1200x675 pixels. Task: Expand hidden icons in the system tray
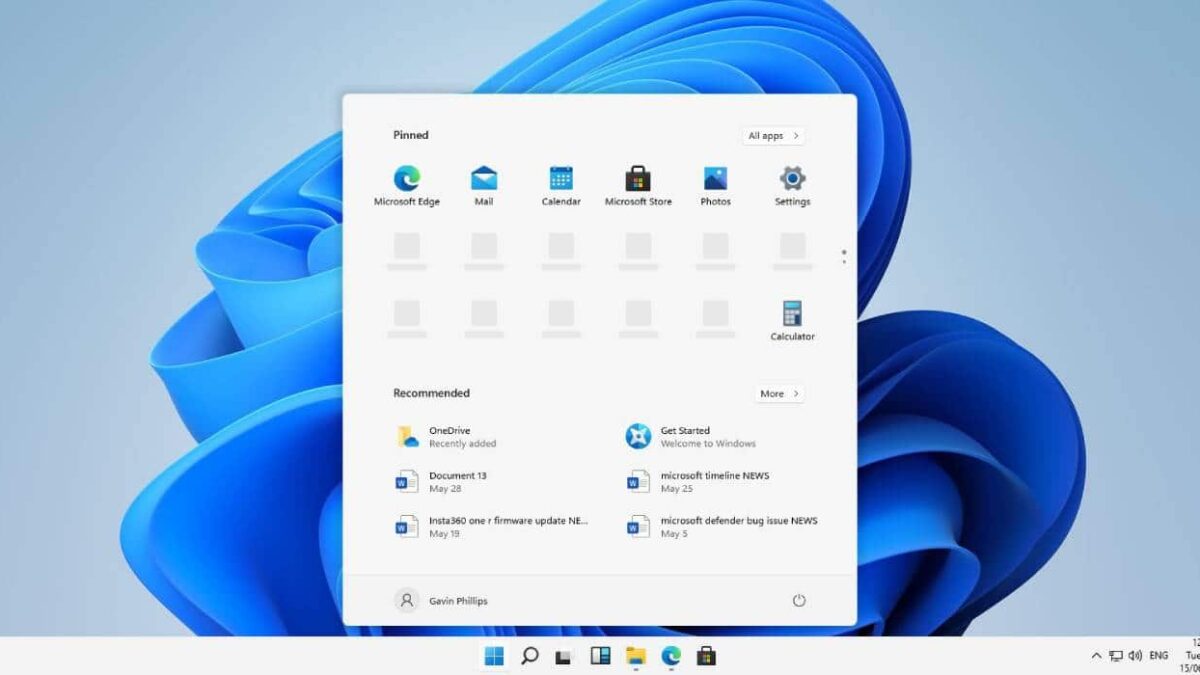click(x=1097, y=656)
